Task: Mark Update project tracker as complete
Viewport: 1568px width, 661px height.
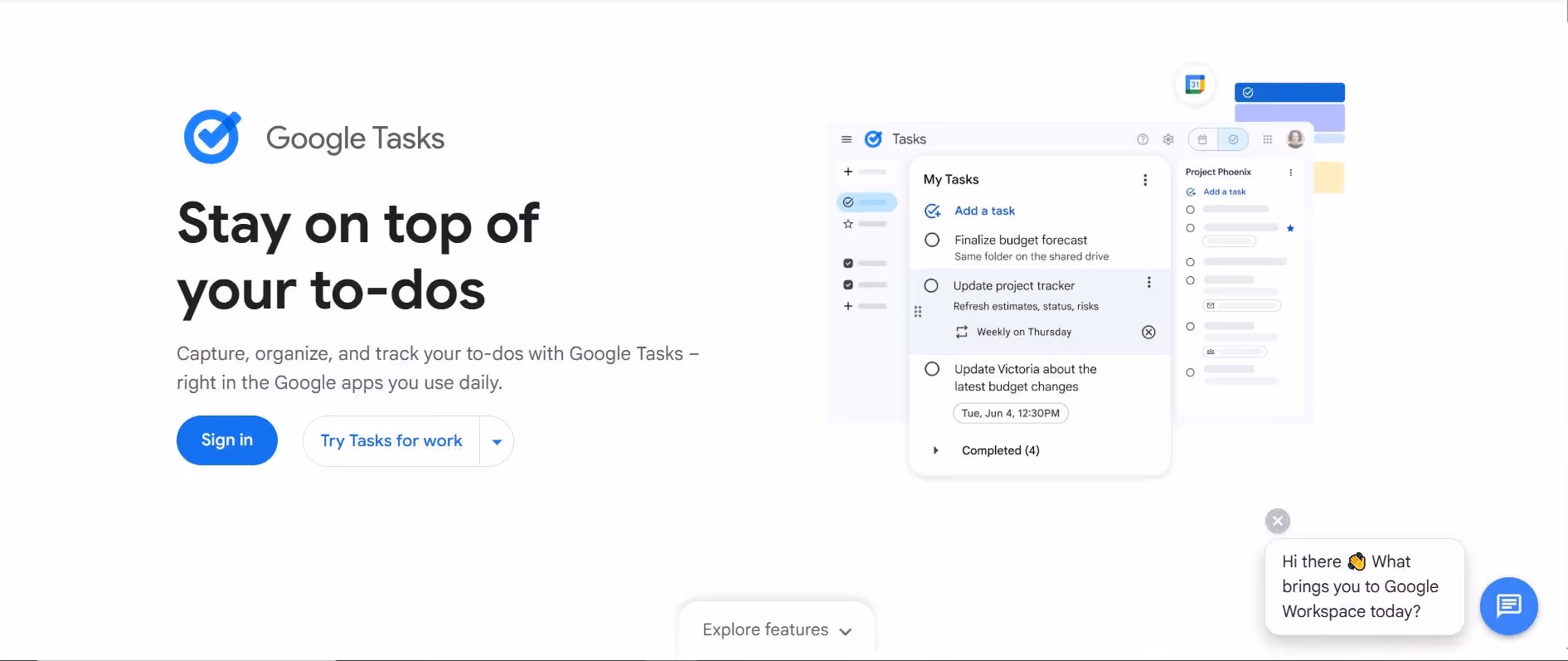Action: point(931,285)
